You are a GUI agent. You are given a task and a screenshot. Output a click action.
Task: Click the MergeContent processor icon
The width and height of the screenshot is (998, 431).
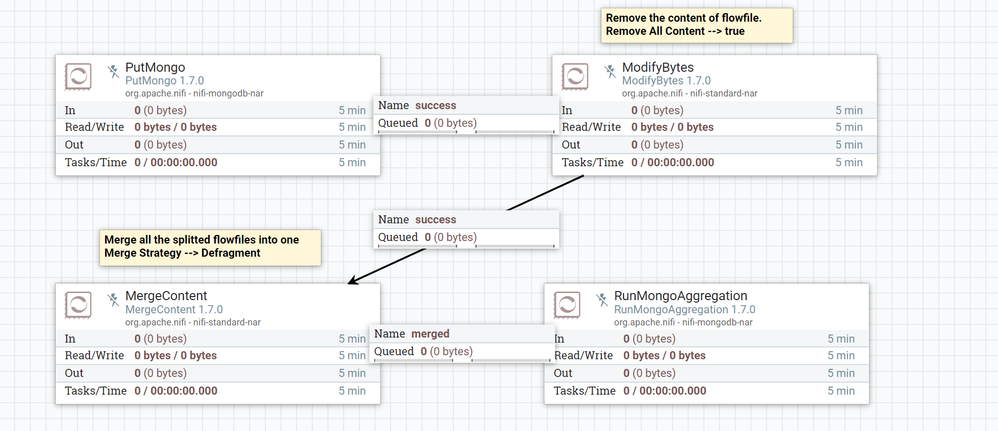pyautogui.click(x=78, y=306)
